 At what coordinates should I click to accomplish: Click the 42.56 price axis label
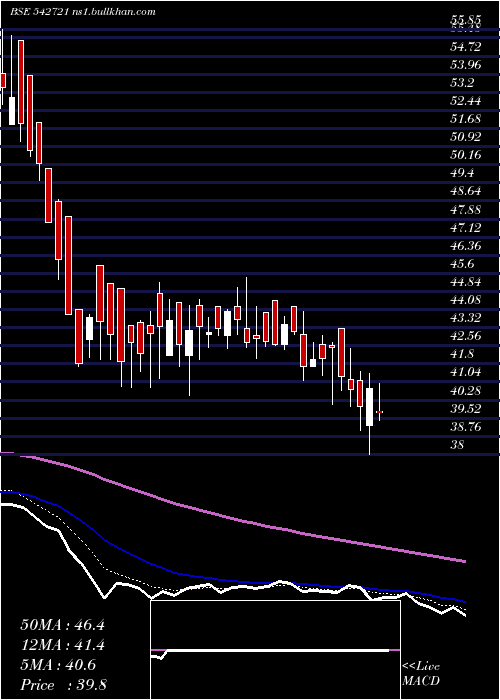(466, 336)
